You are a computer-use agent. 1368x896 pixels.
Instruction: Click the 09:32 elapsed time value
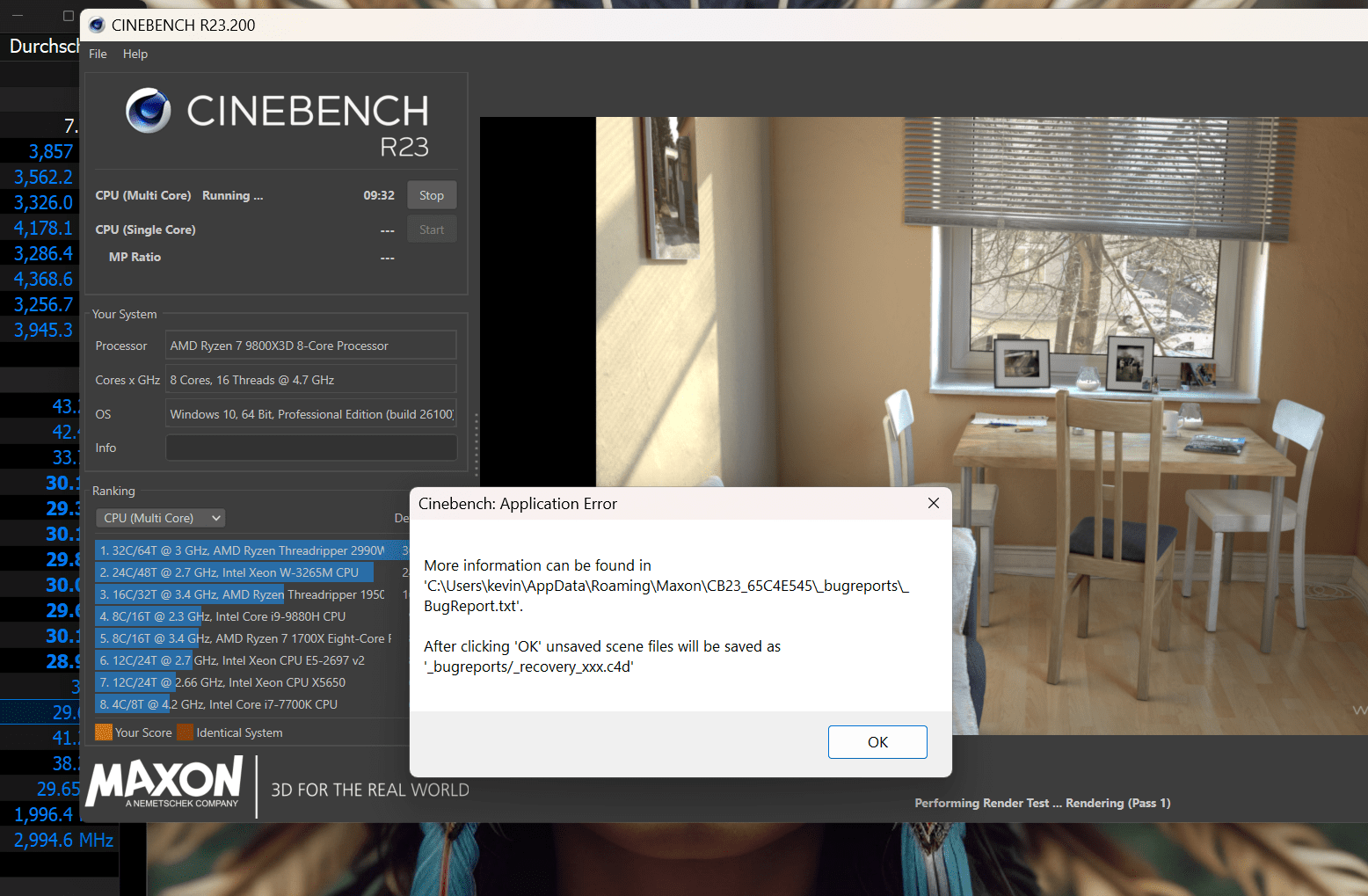tap(379, 195)
